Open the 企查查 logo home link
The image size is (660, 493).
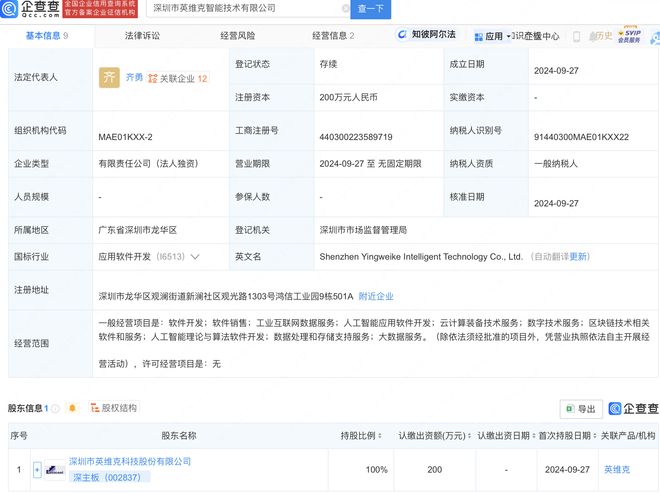[30, 8]
